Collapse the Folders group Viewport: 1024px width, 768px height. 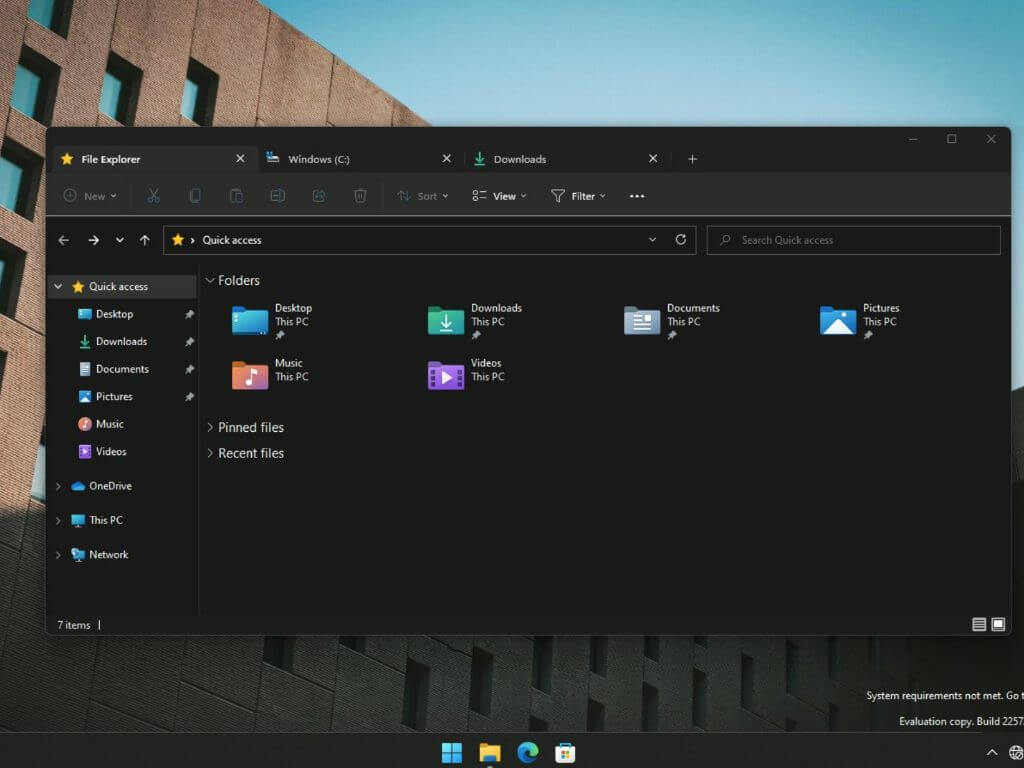tap(210, 280)
